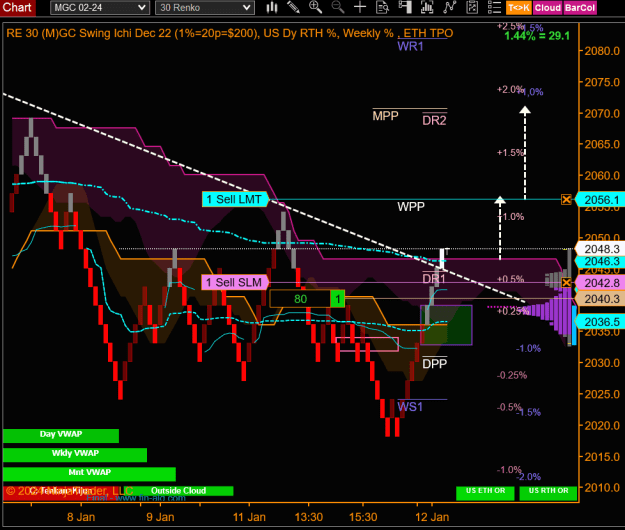Image resolution: width=625 pixels, height=530 pixels.
Task: Click the 2042.8 pink price marker
Action: pos(601,283)
